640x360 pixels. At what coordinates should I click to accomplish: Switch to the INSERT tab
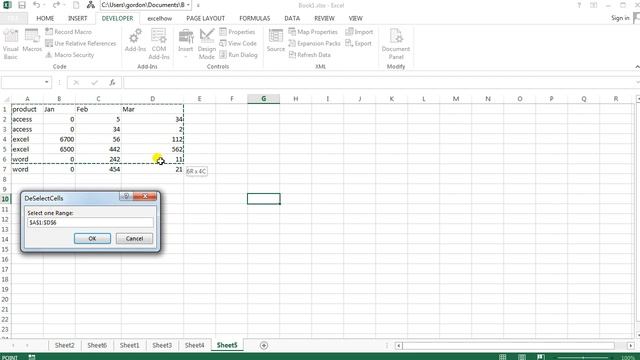78,18
